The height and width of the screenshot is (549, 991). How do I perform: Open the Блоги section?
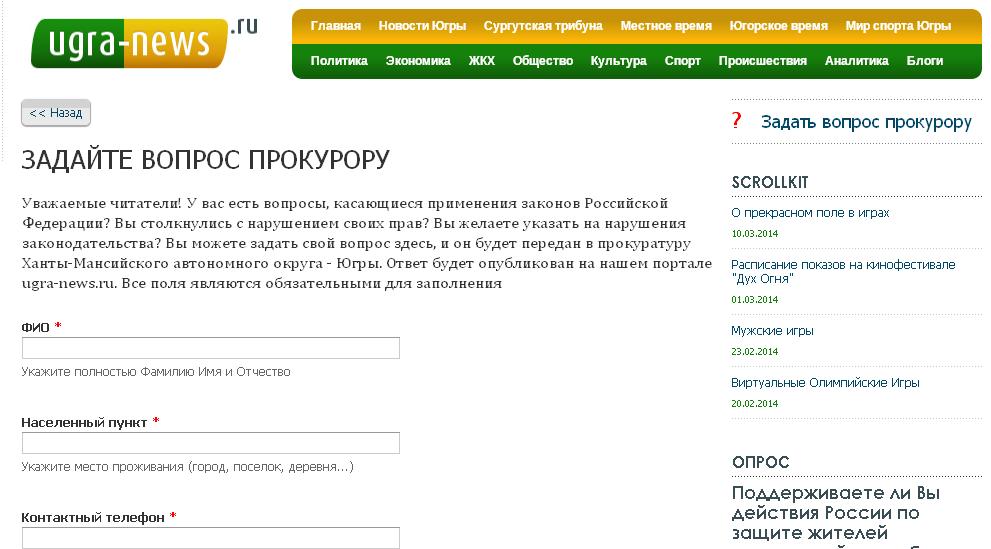coord(924,61)
